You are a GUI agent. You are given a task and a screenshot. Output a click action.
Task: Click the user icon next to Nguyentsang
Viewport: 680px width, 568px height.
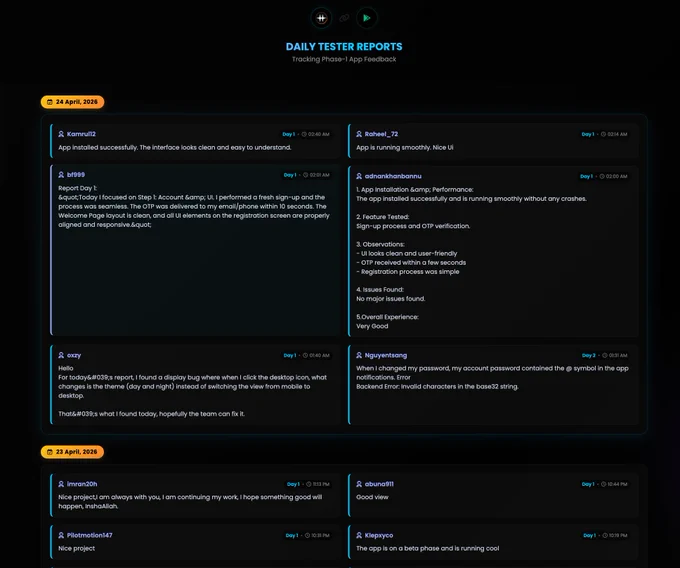(359, 355)
